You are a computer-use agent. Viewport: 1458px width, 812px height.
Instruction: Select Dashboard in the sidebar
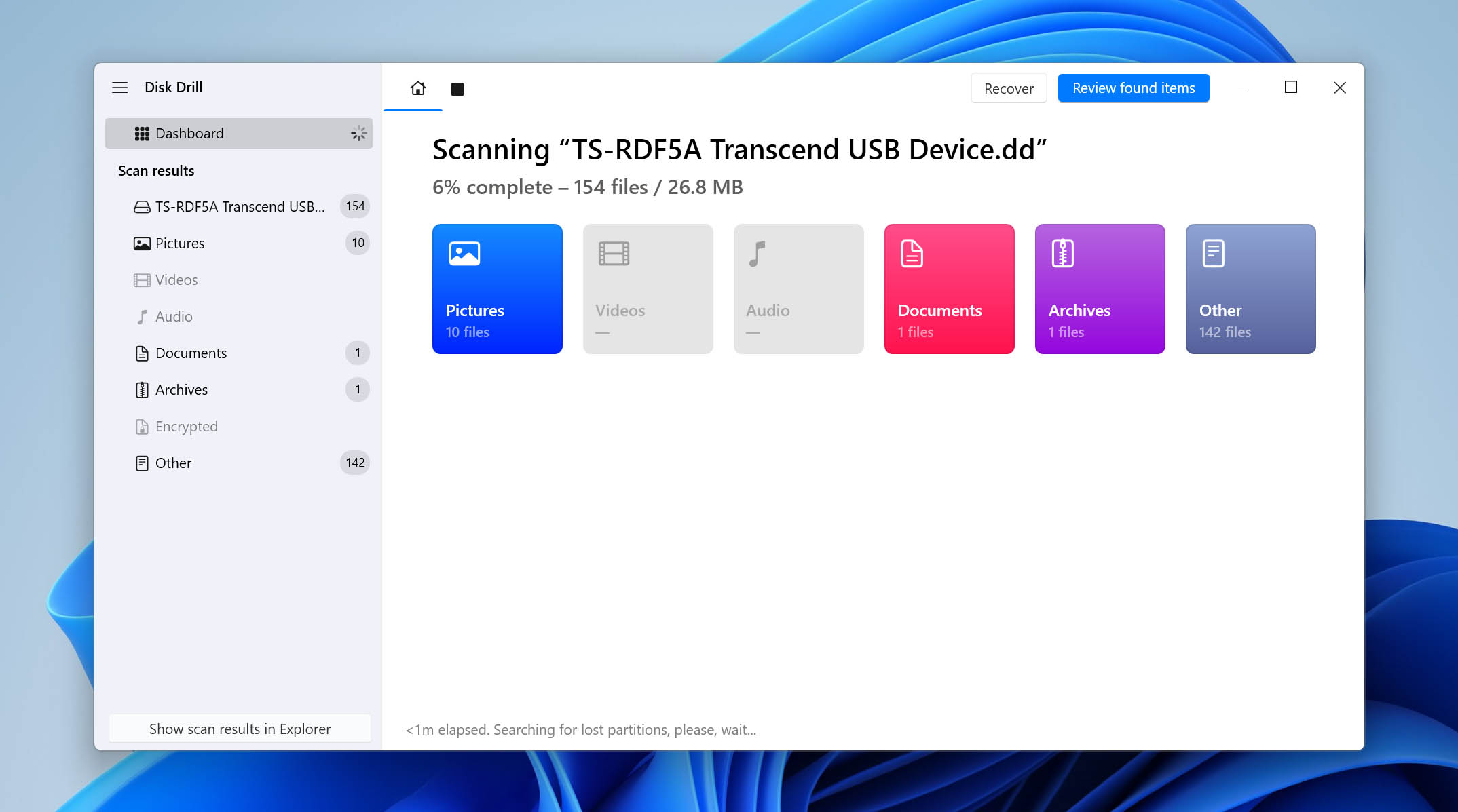coord(239,134)
